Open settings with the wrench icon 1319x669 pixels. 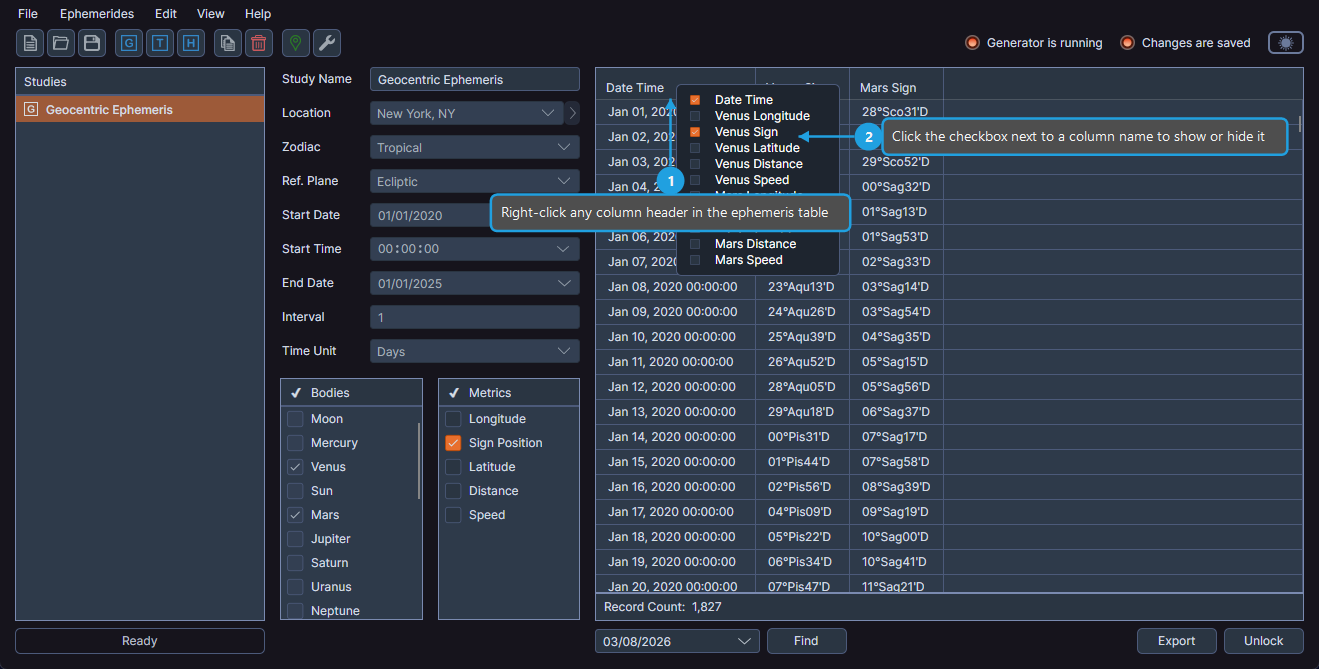tap(326, 43)
